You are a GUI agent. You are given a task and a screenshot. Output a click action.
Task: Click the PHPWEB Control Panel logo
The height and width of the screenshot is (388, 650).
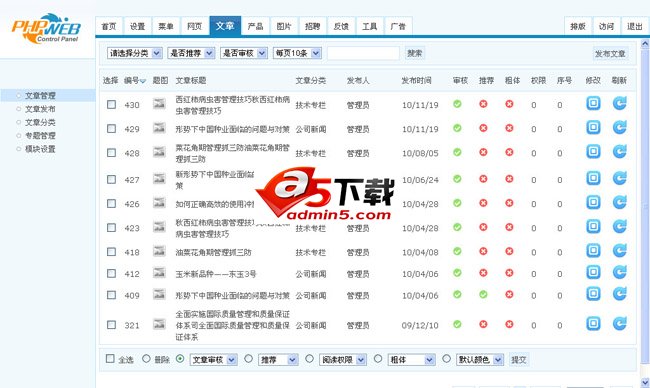click(x=46, y=28)
